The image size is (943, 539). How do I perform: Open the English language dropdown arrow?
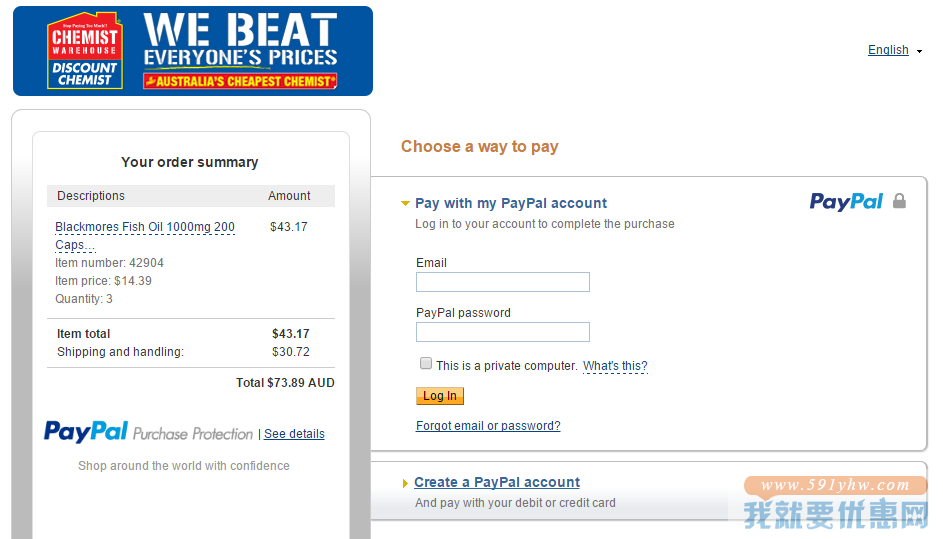919,52
